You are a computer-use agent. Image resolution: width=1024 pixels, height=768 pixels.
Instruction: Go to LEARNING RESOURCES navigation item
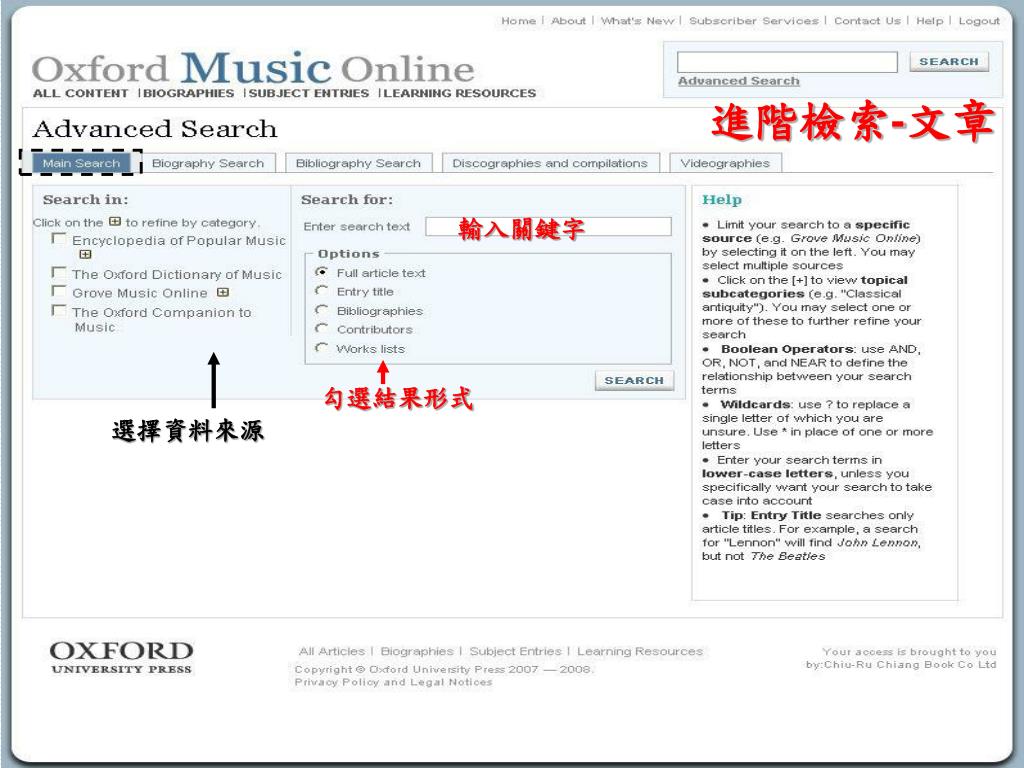click(460, 93)
